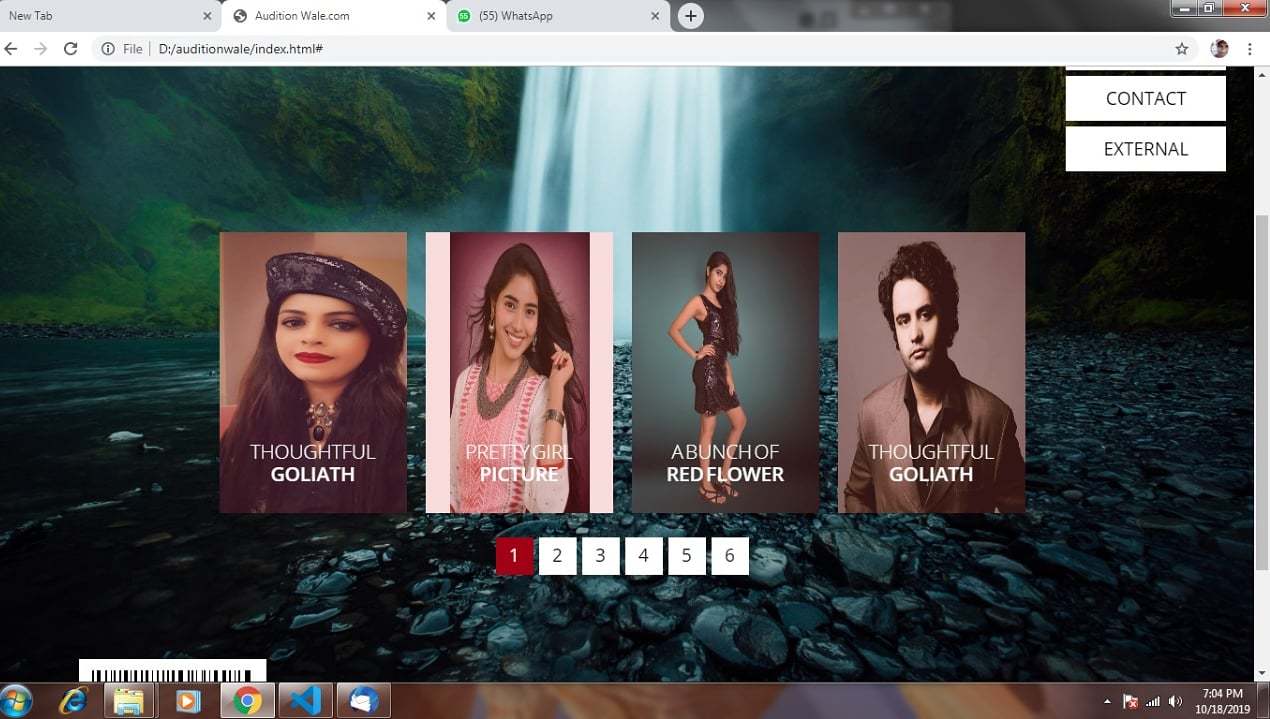Open the volume control in system tray

[x=1175, y=701]
